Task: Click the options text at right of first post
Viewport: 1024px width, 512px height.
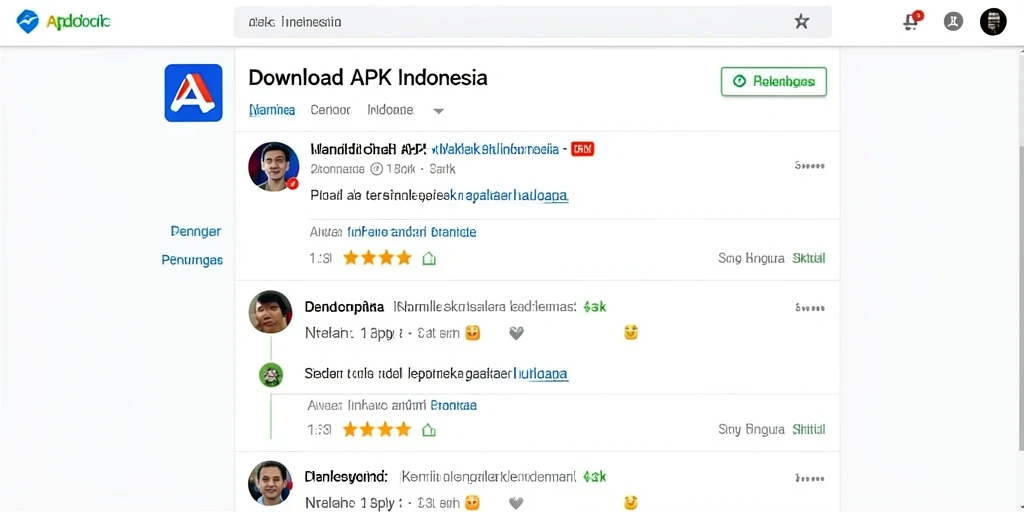Action: tap(810, 166)
